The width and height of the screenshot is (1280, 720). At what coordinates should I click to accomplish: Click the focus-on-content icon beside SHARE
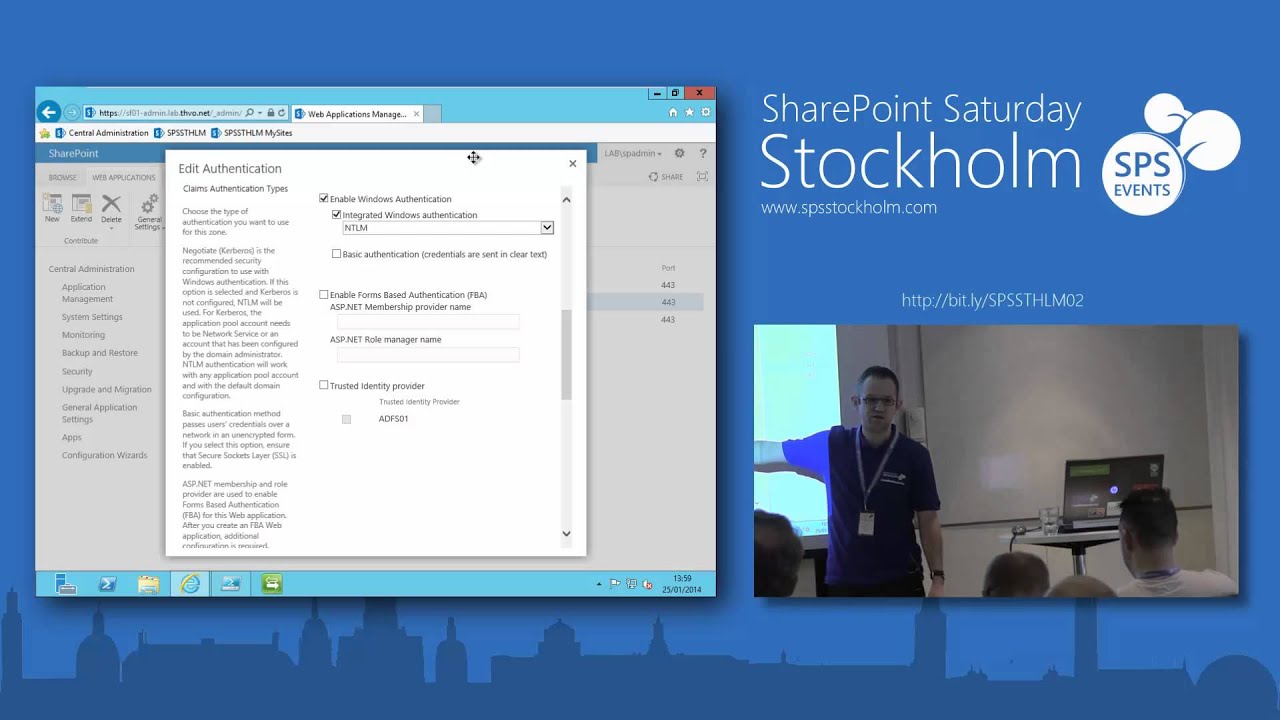(x=702, y=177)
